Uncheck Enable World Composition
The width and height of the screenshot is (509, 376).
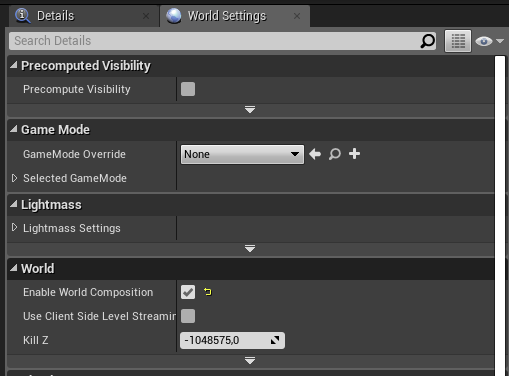(x=188, y=292)
